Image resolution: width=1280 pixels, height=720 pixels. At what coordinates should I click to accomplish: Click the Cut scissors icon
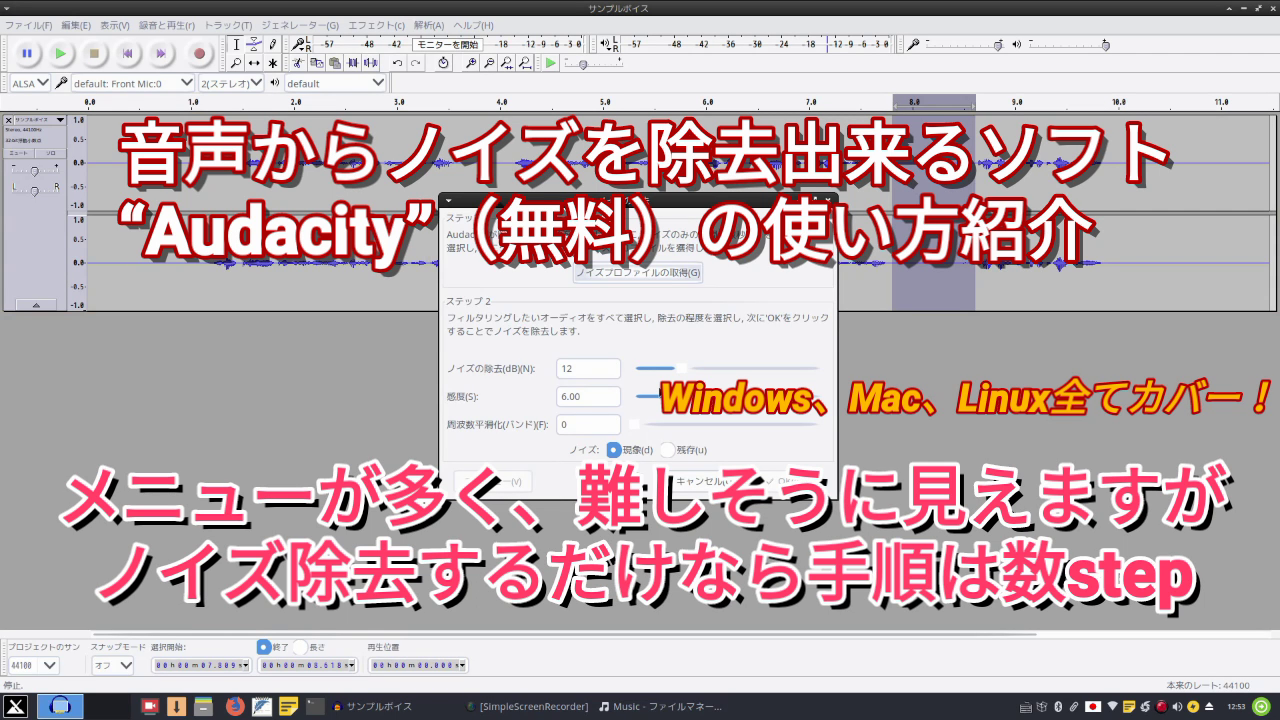(298, 63)
